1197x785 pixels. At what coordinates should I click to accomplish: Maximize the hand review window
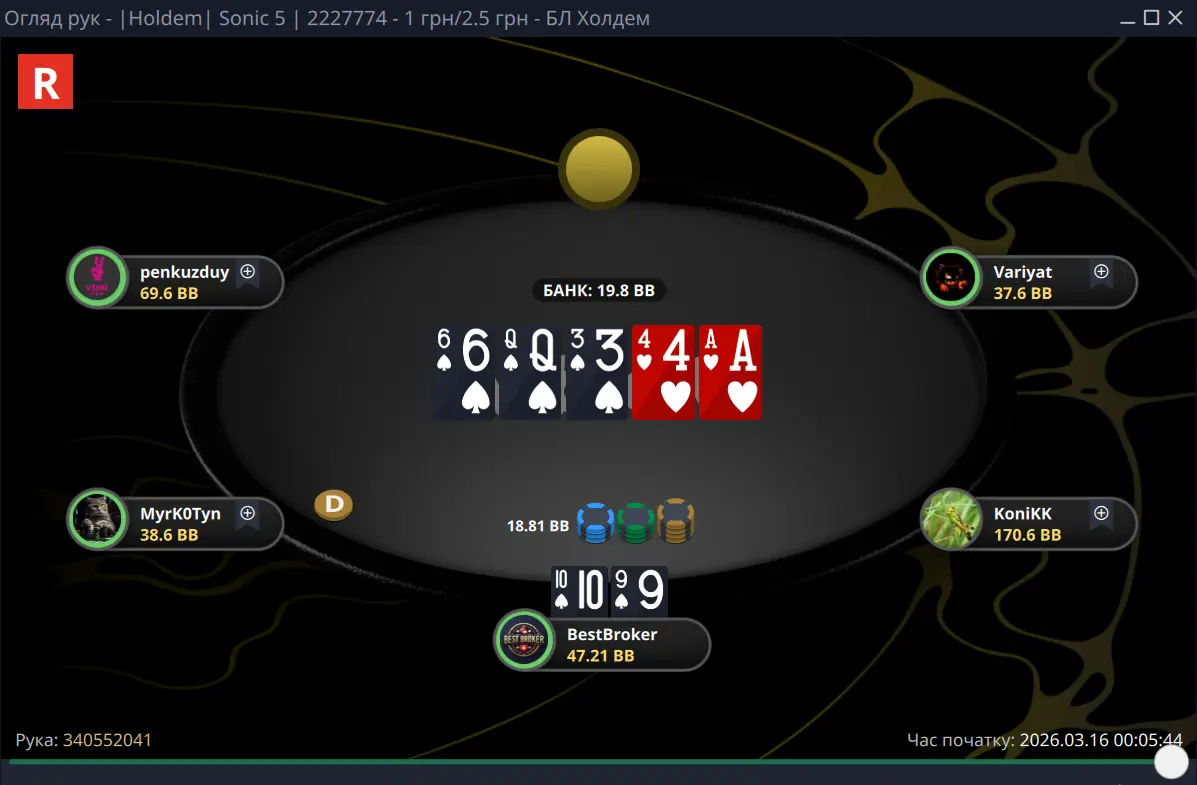(x=1151, y=18)
